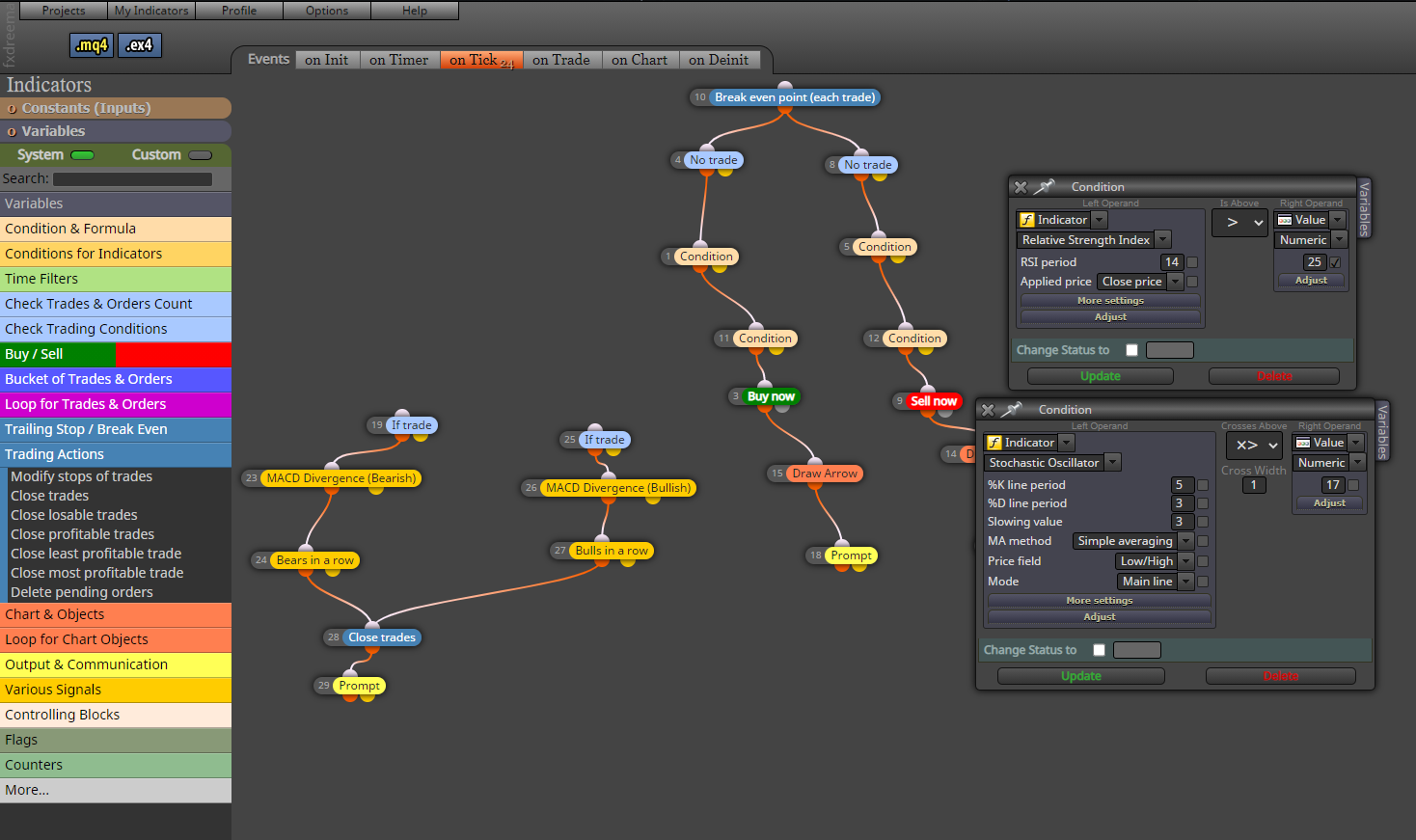Open the Low/High price field dropdown
The height and width of the screenshot is (840, 1416).
click(x=1155, y=561)
